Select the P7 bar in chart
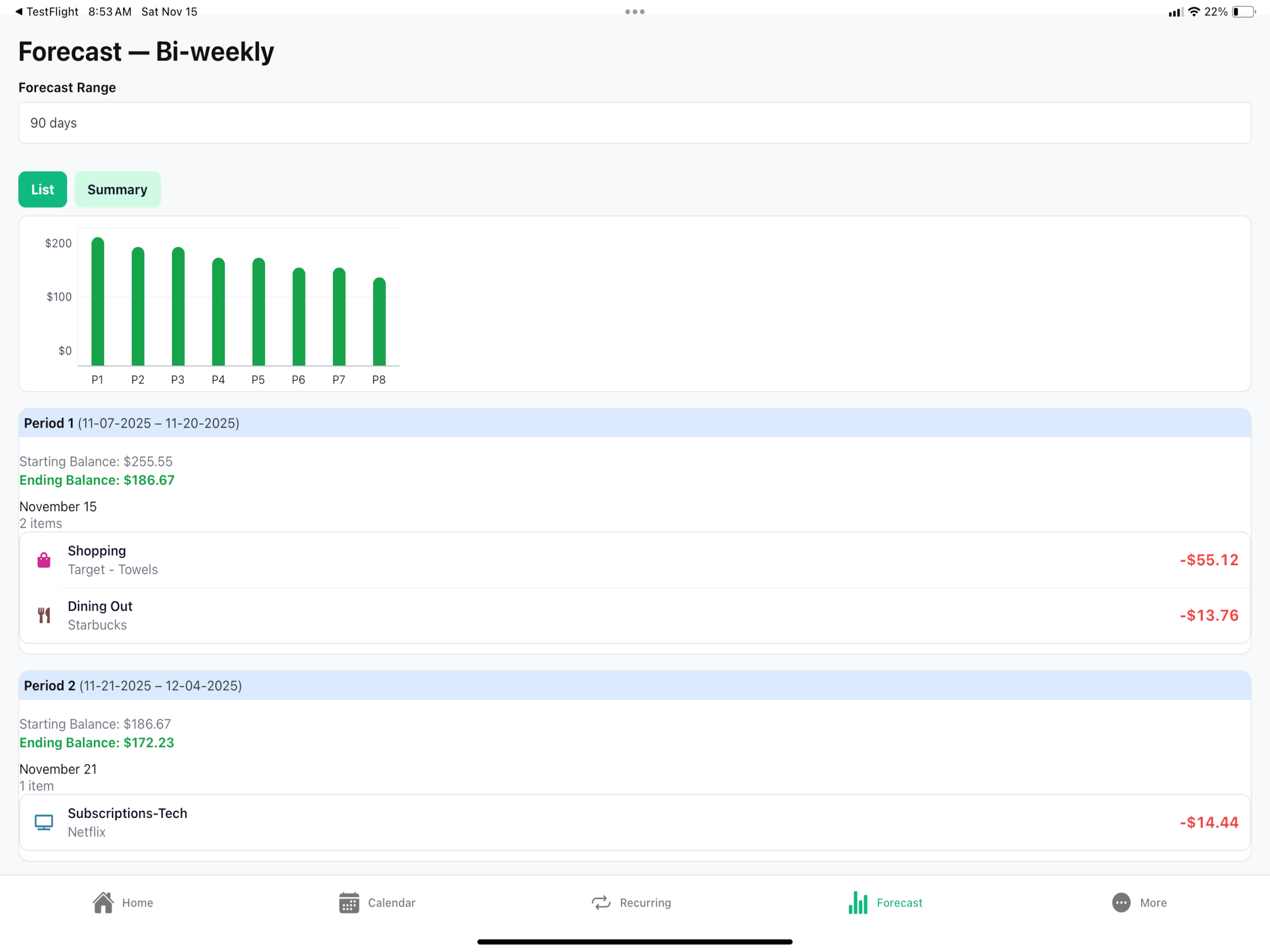This screenshot has height=952, width=1270. pos(339,317)
